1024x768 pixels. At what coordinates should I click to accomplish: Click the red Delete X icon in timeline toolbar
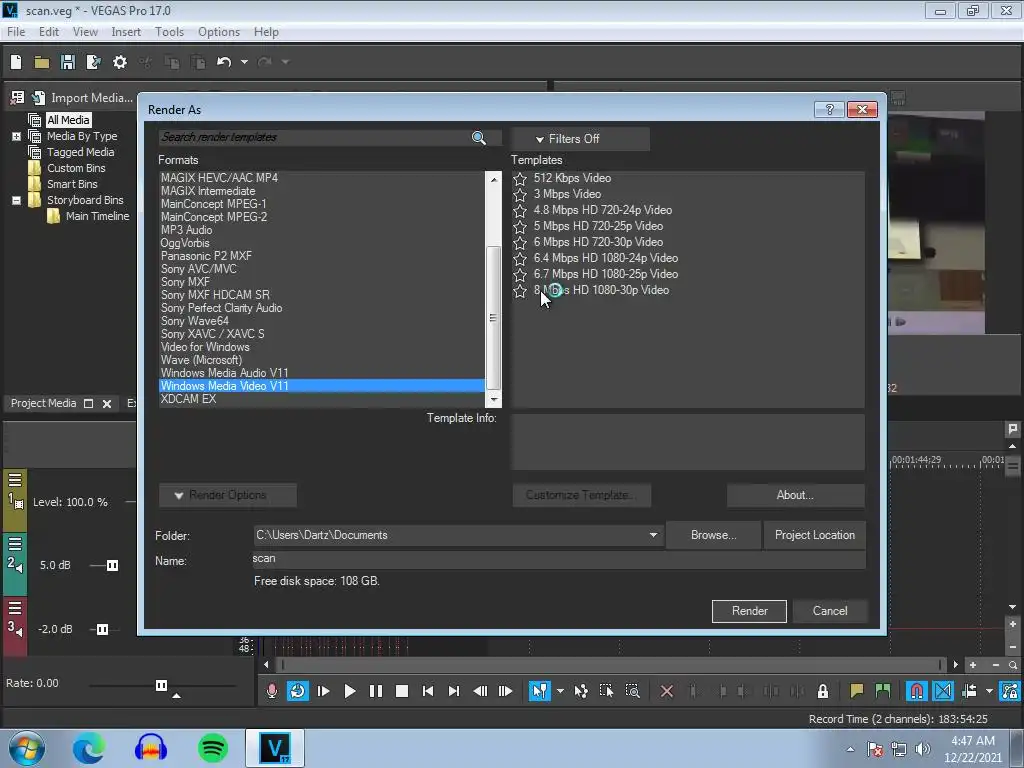(667, 691)
